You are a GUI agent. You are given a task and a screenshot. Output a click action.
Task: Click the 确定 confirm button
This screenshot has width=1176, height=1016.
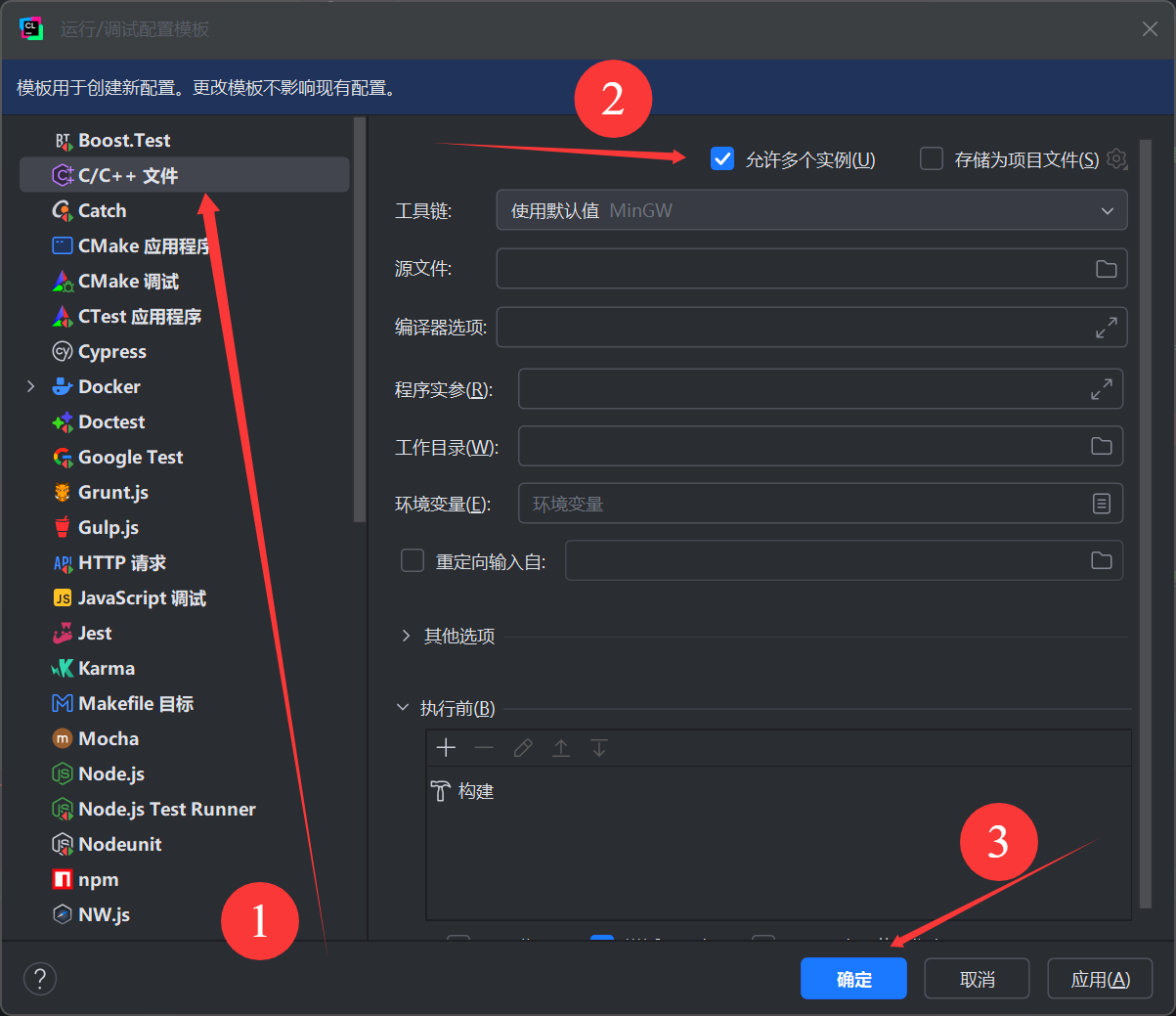point(853,979)
